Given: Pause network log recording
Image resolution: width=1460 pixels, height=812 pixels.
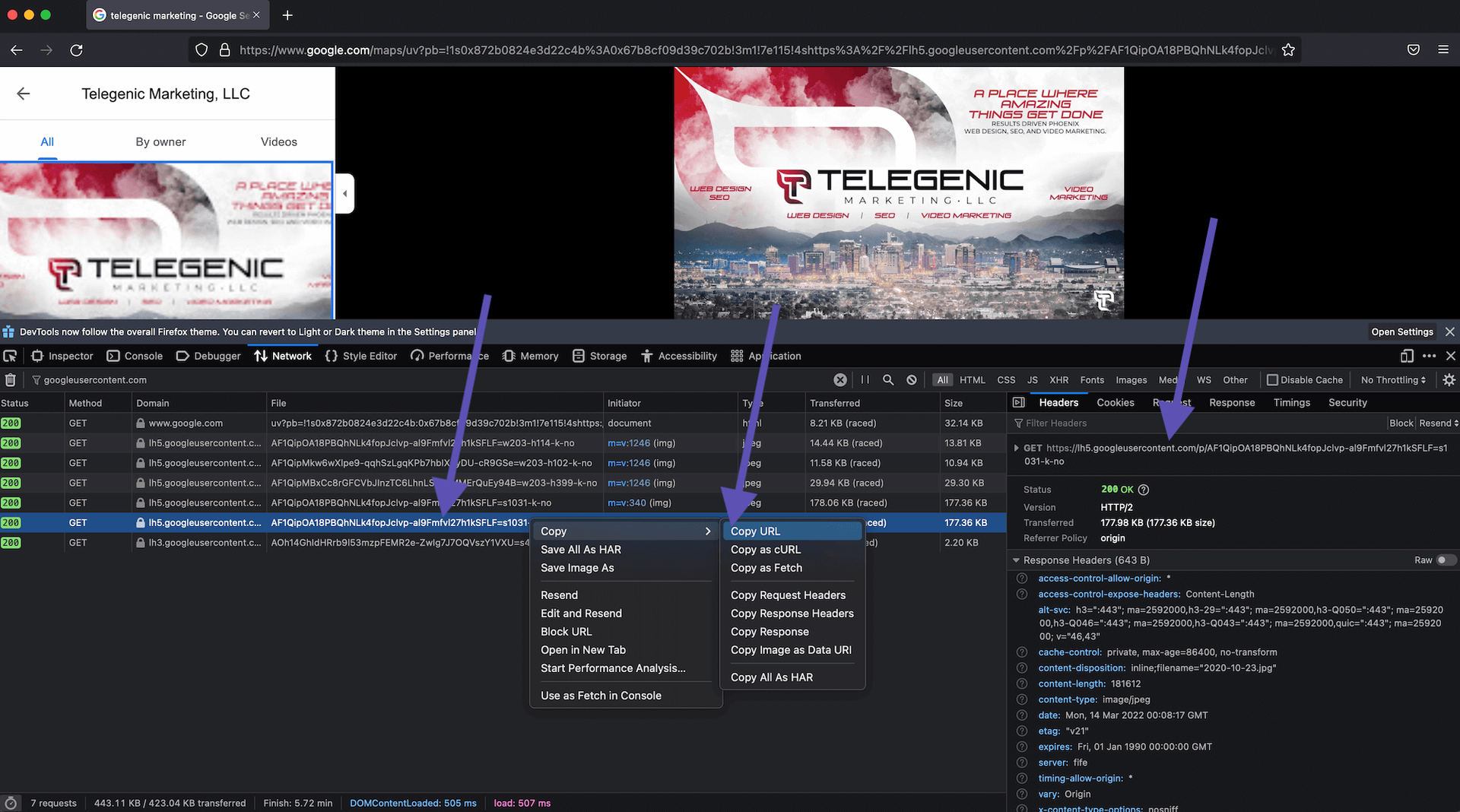Looking at the screenshot, I should 865,380.
